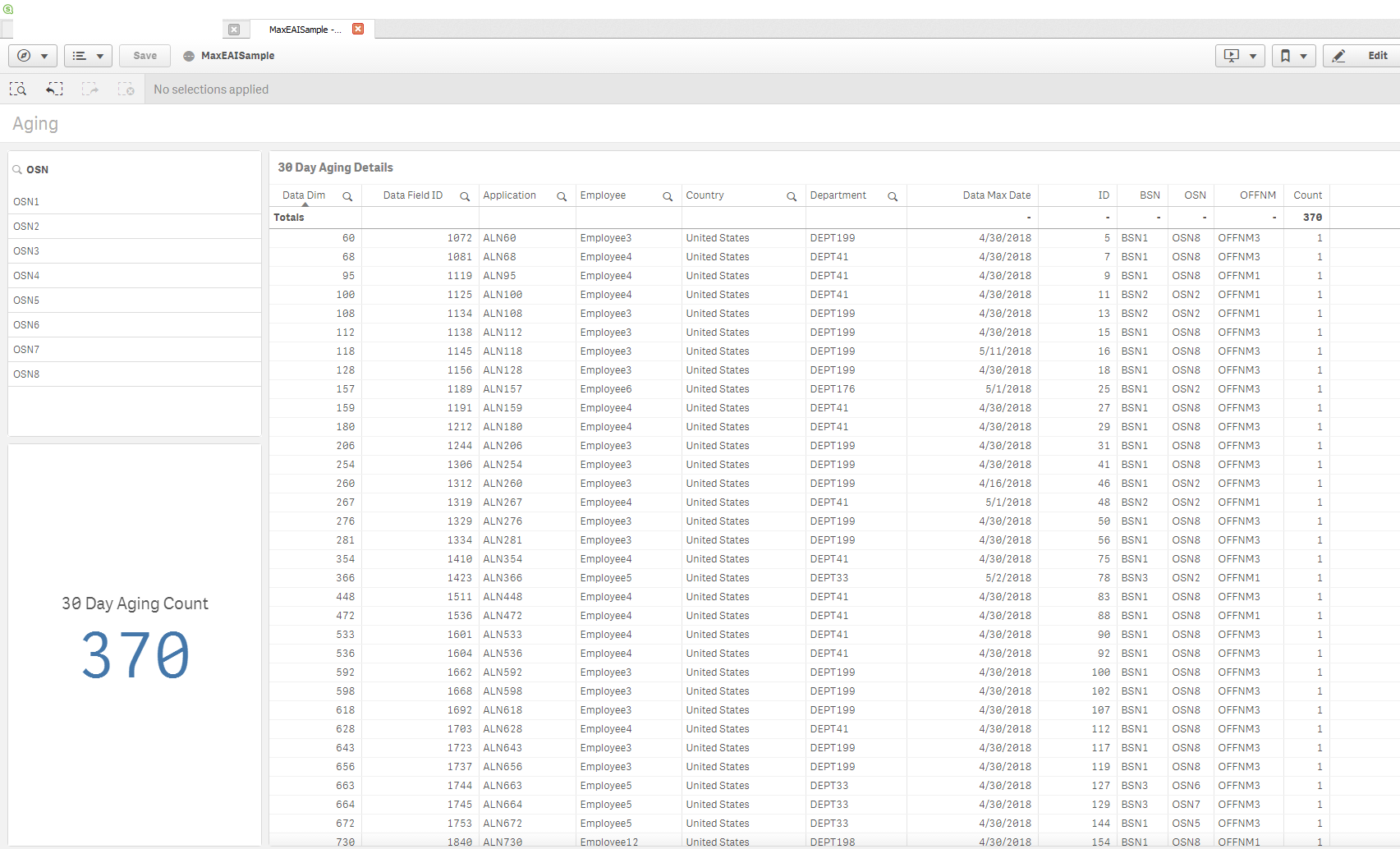This screenshot has height=849, width=1400.
Task: Open the global list menu dropdown
Action: pos(88,56)
